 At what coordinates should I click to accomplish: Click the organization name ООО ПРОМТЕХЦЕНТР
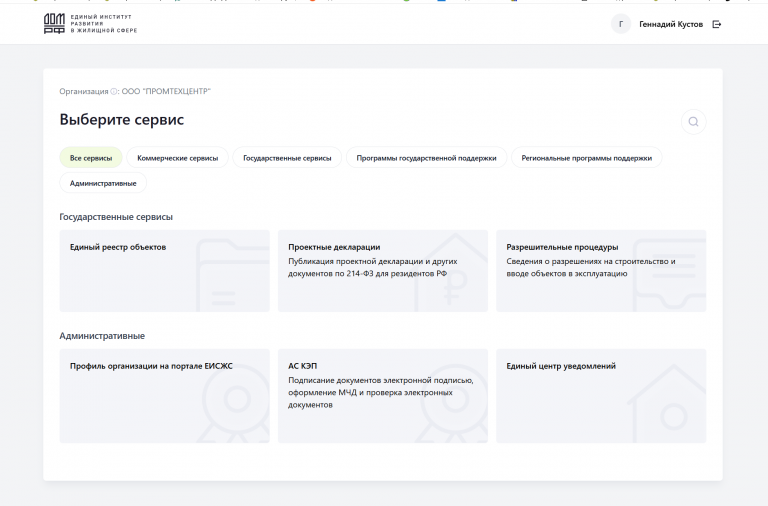click(166, 91)
